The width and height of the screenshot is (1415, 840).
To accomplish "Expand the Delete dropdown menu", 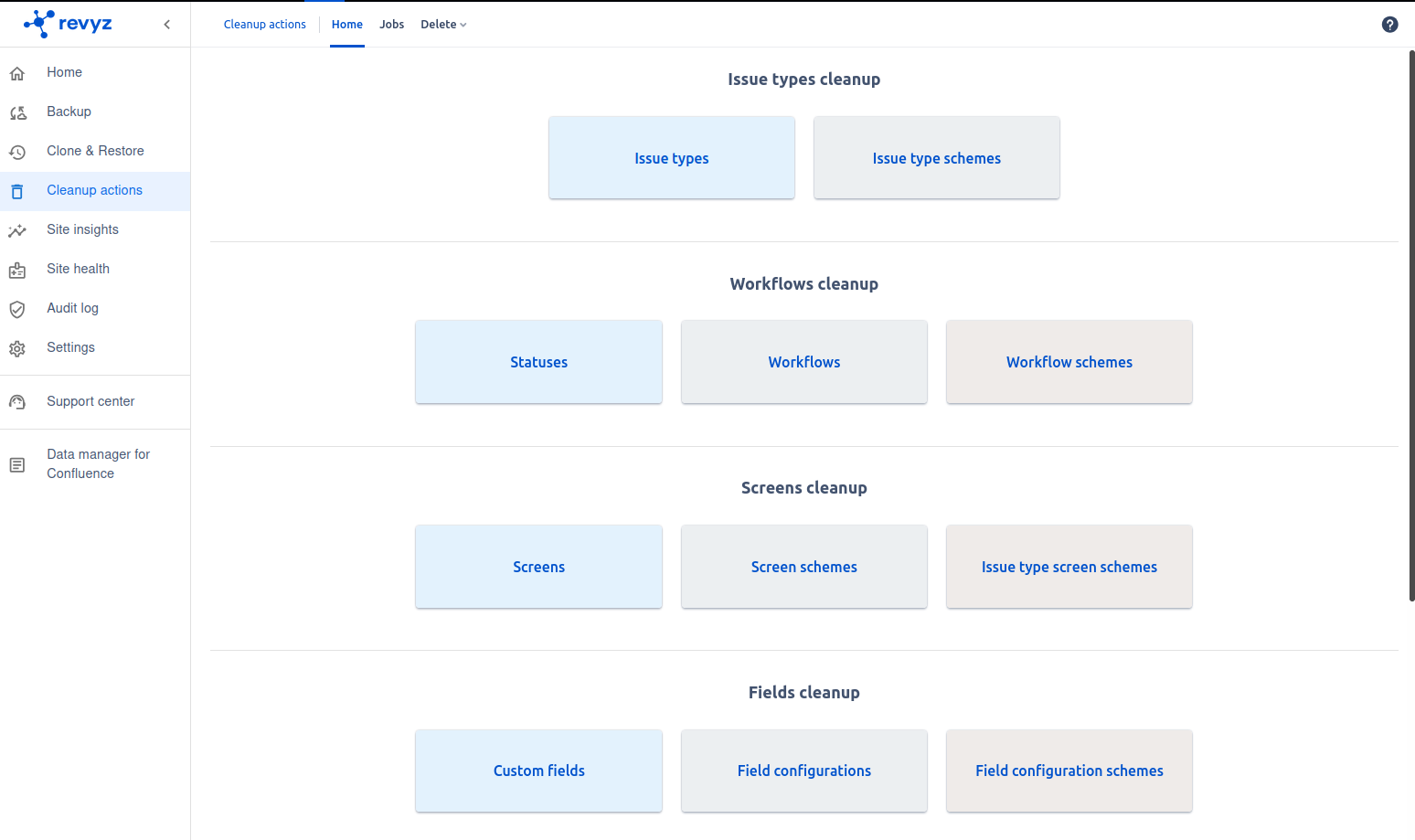I will (443, 25).
